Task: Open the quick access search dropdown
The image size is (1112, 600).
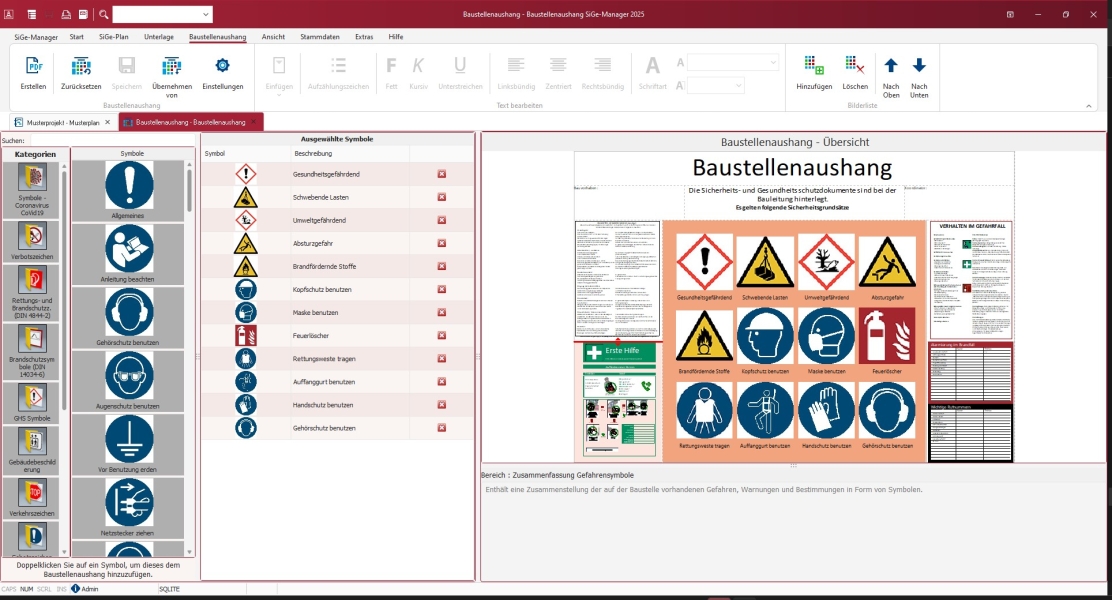Action: 205,14
